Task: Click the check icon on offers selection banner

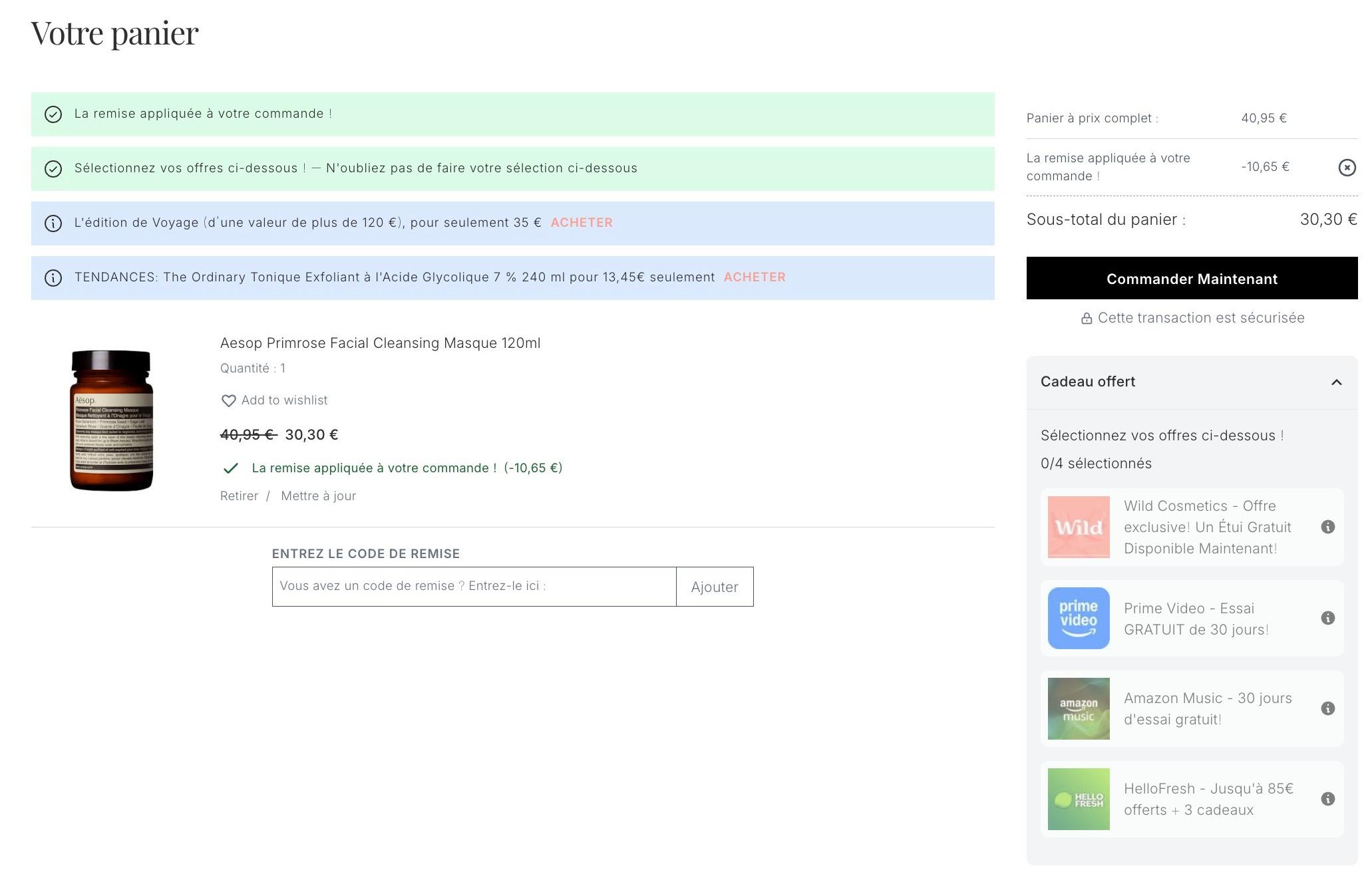Action: pos(53,169)
